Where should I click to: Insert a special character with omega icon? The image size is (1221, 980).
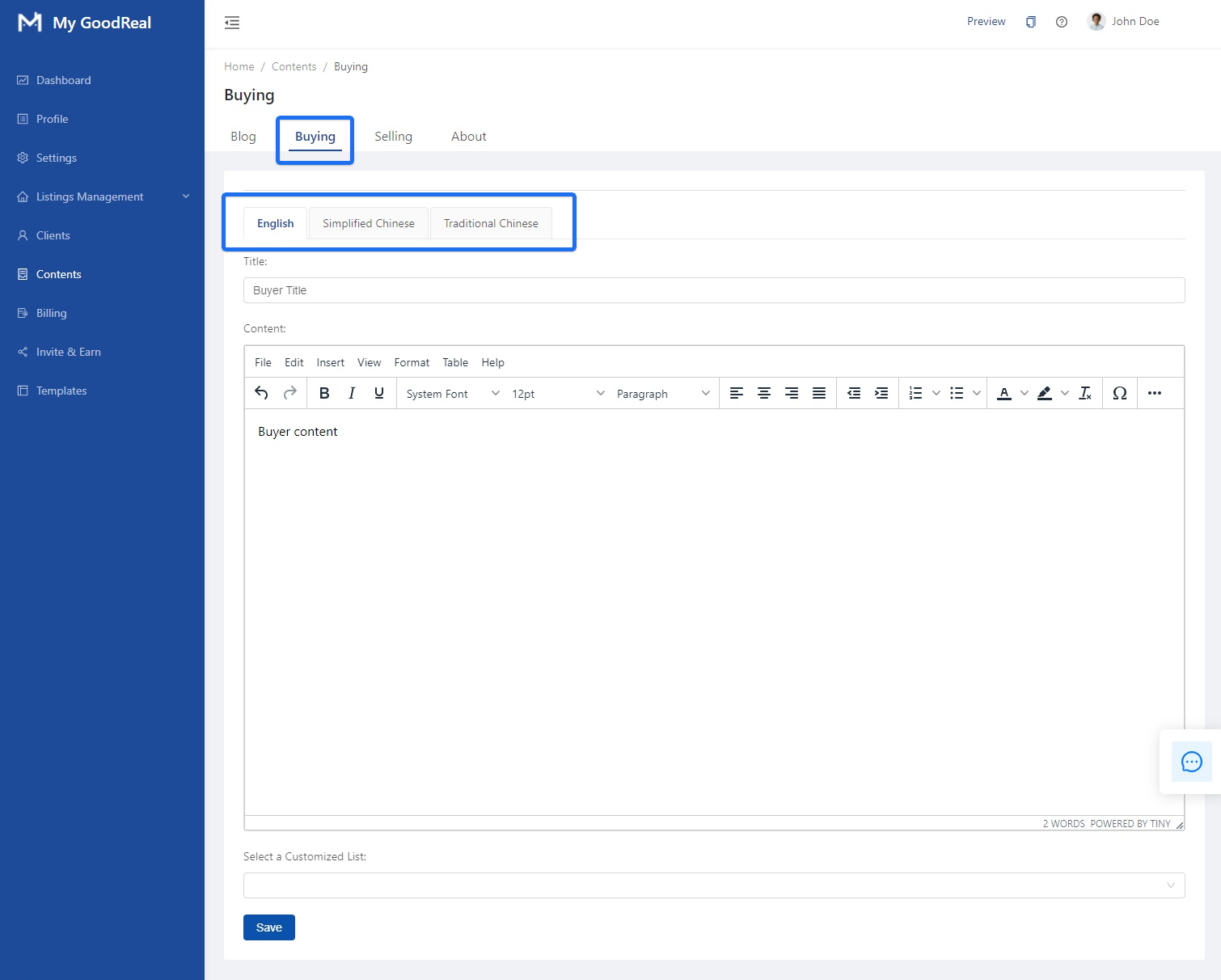point(1119,393)
